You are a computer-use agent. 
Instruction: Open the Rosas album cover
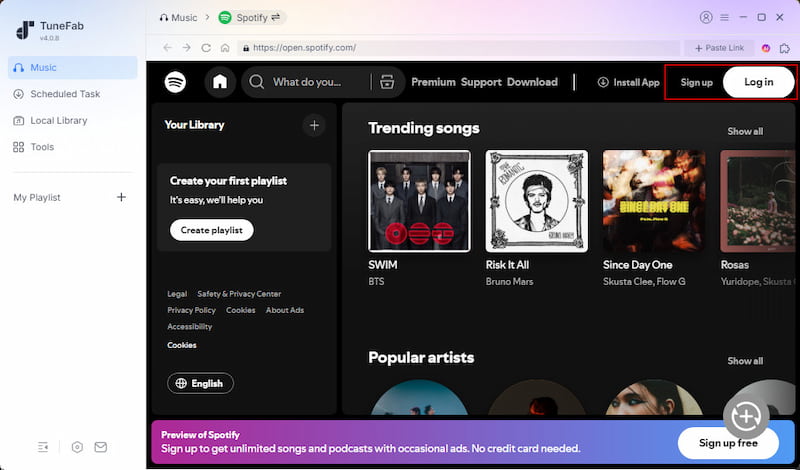[x=758, y=201]
